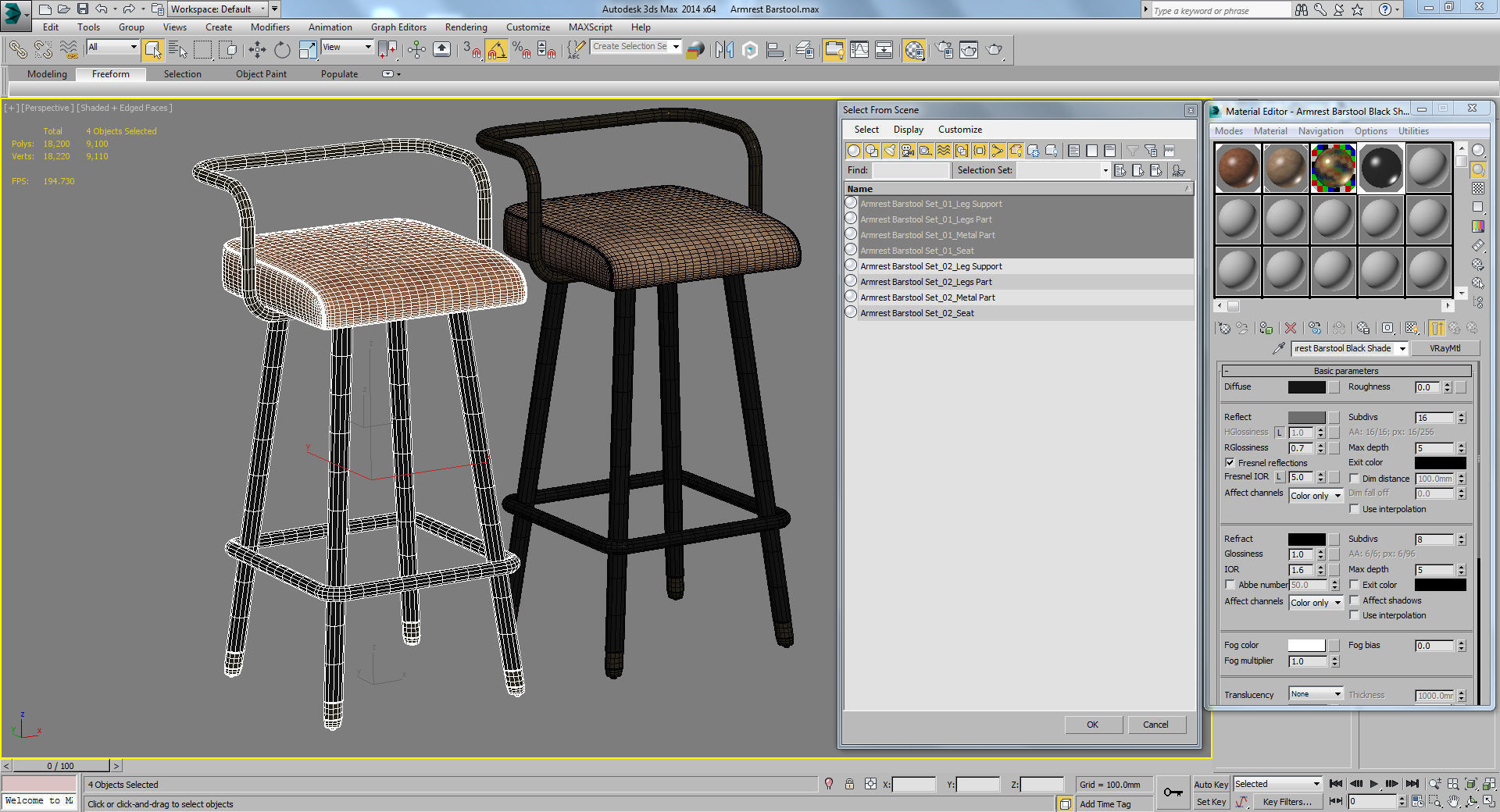Image resolution: width=1500 pixels, height=812 pixels.
Task: Click the Fog color swatch
Action: [1306, 646]
